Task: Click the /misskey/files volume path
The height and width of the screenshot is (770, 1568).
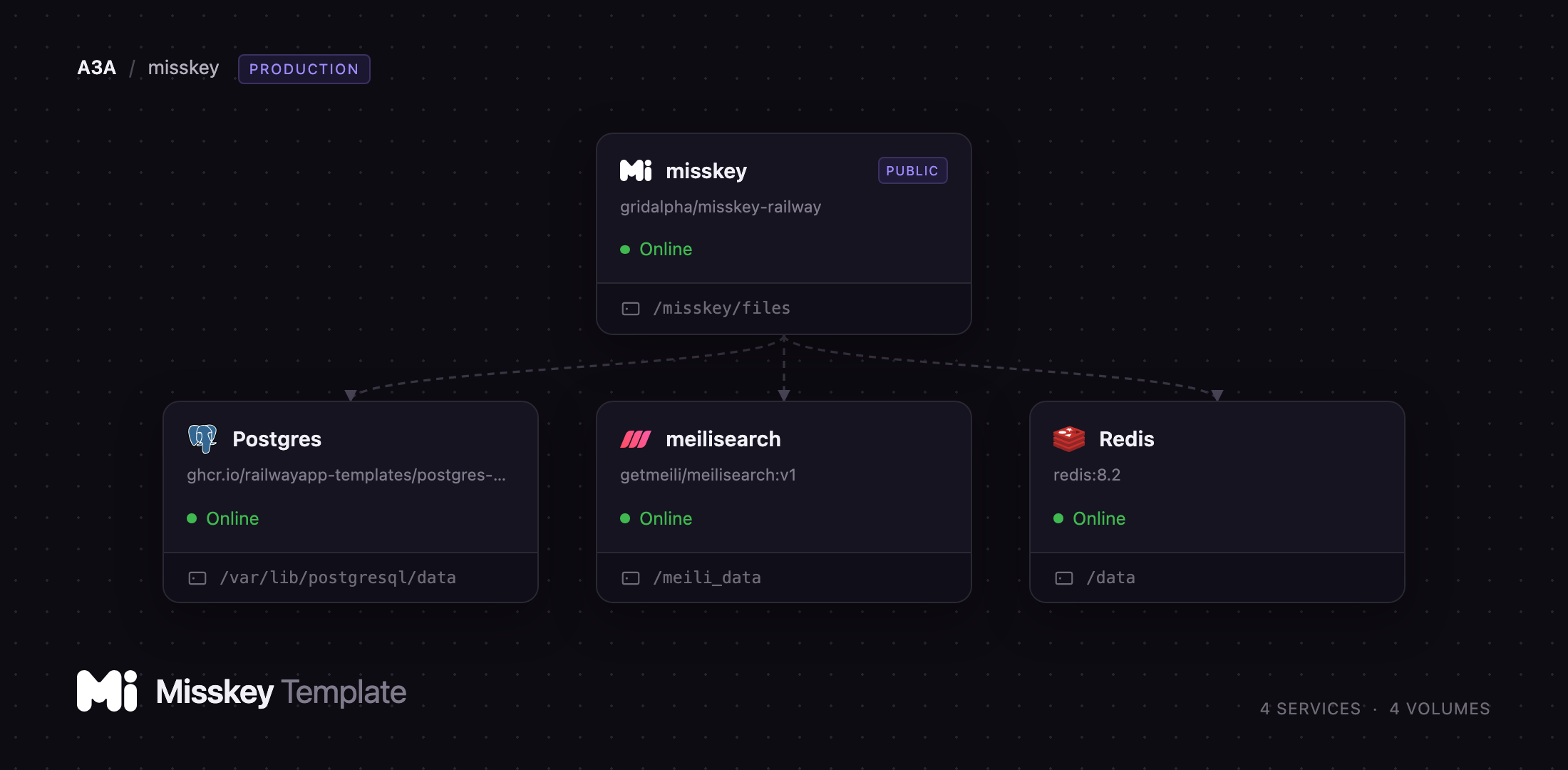Action: coord(721,308)
